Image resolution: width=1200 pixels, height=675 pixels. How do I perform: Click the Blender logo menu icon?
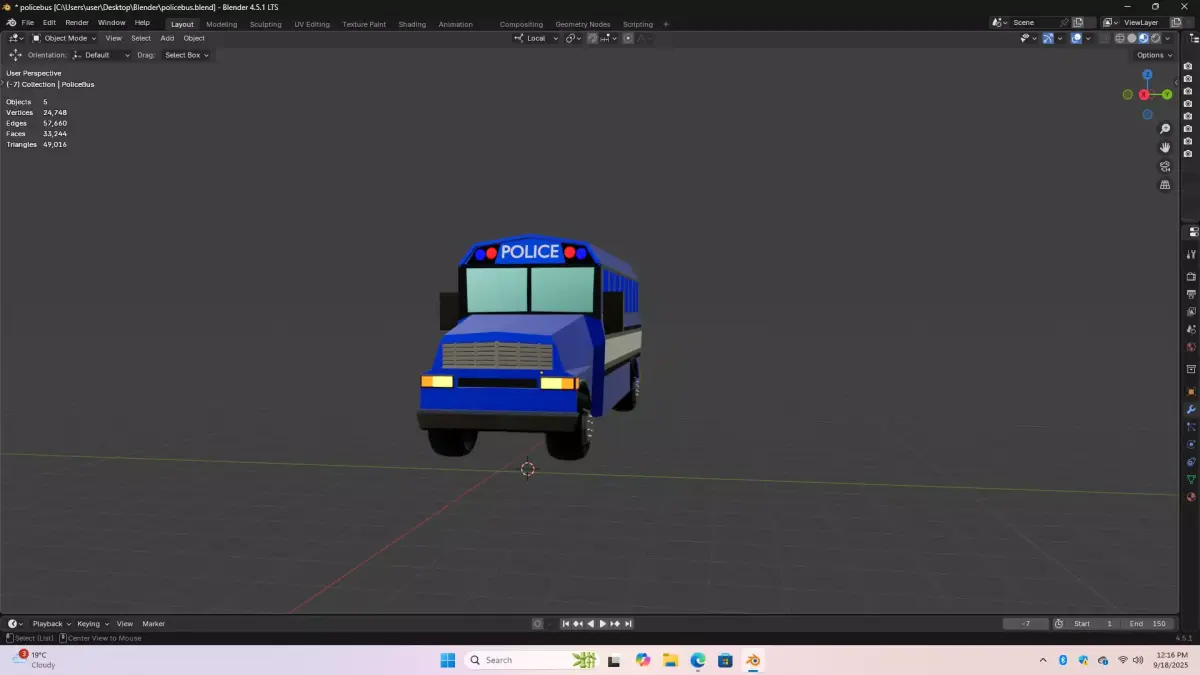coord(11,23)
